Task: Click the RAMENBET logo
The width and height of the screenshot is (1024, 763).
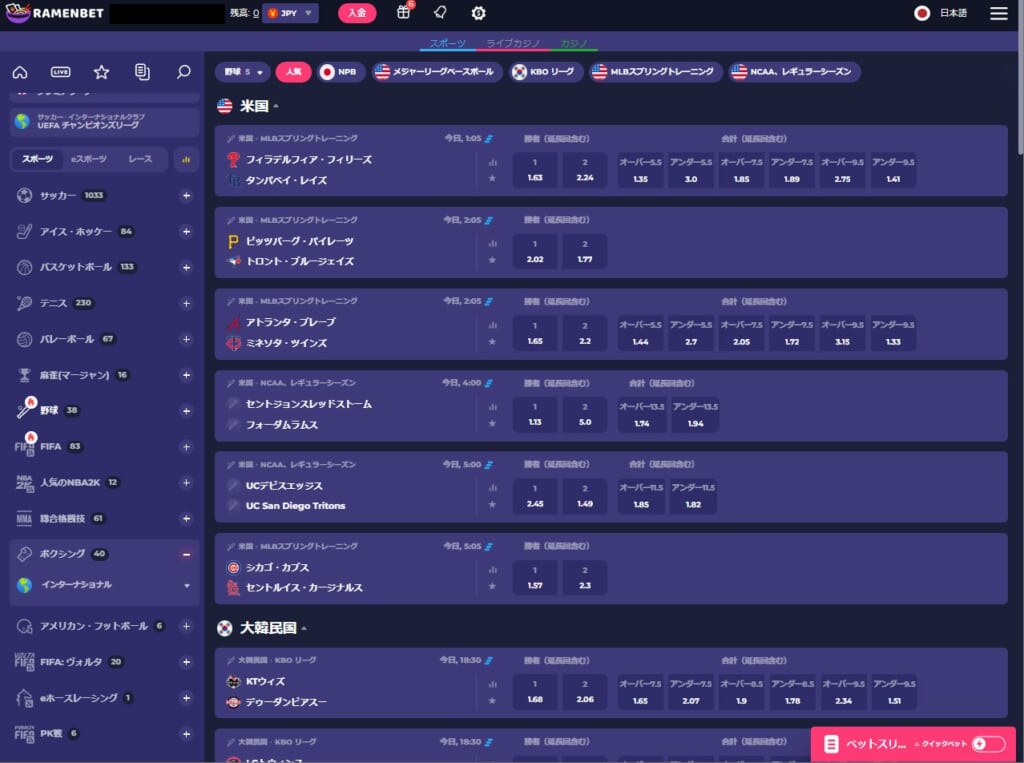Action: pos(54,13)
